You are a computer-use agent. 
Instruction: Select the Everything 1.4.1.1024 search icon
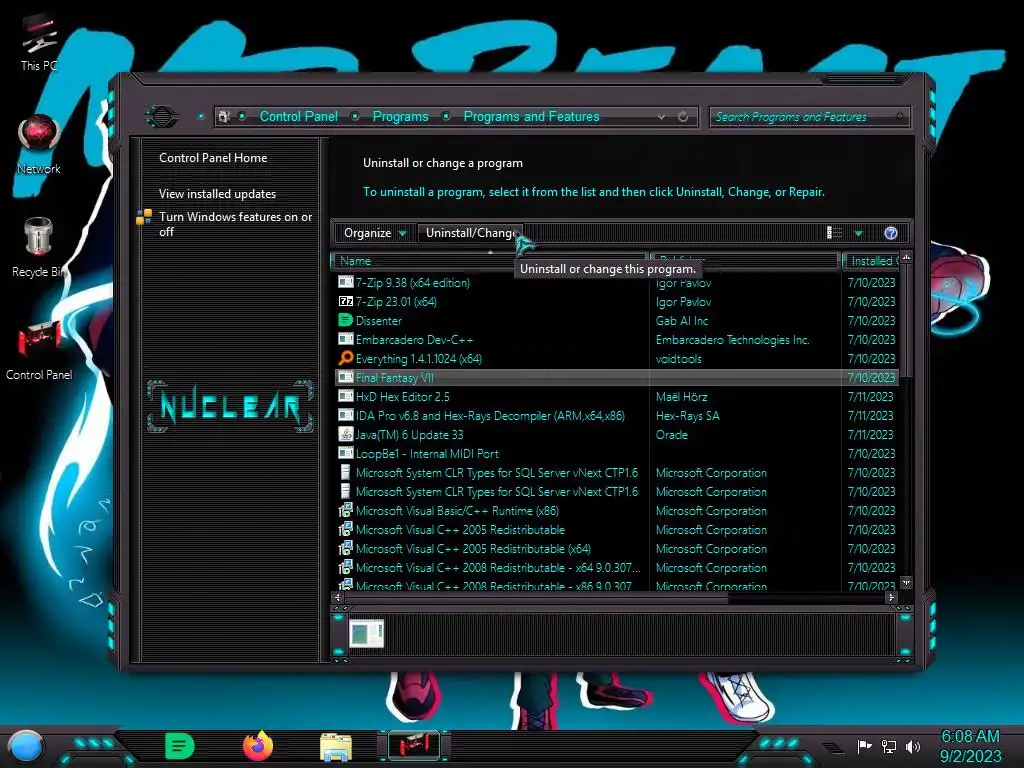click(x=345, y=359)
